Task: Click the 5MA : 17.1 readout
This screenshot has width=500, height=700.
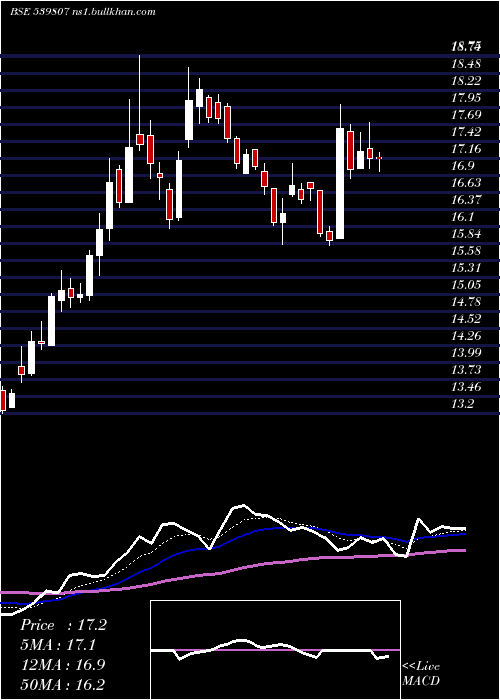Action: 58,645
